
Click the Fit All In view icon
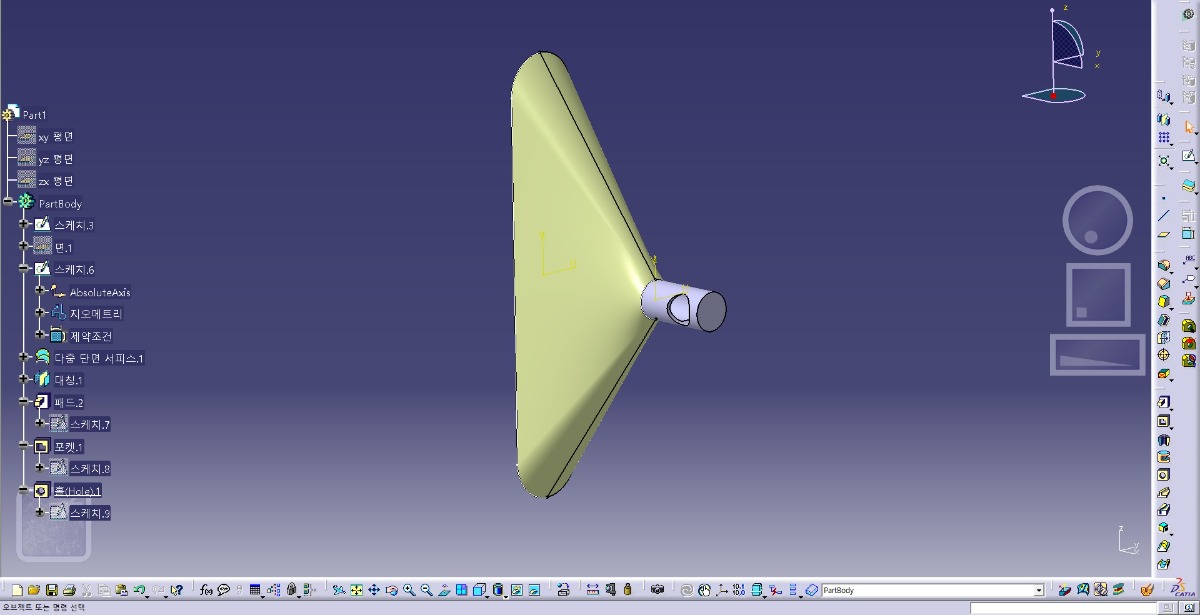356,590
